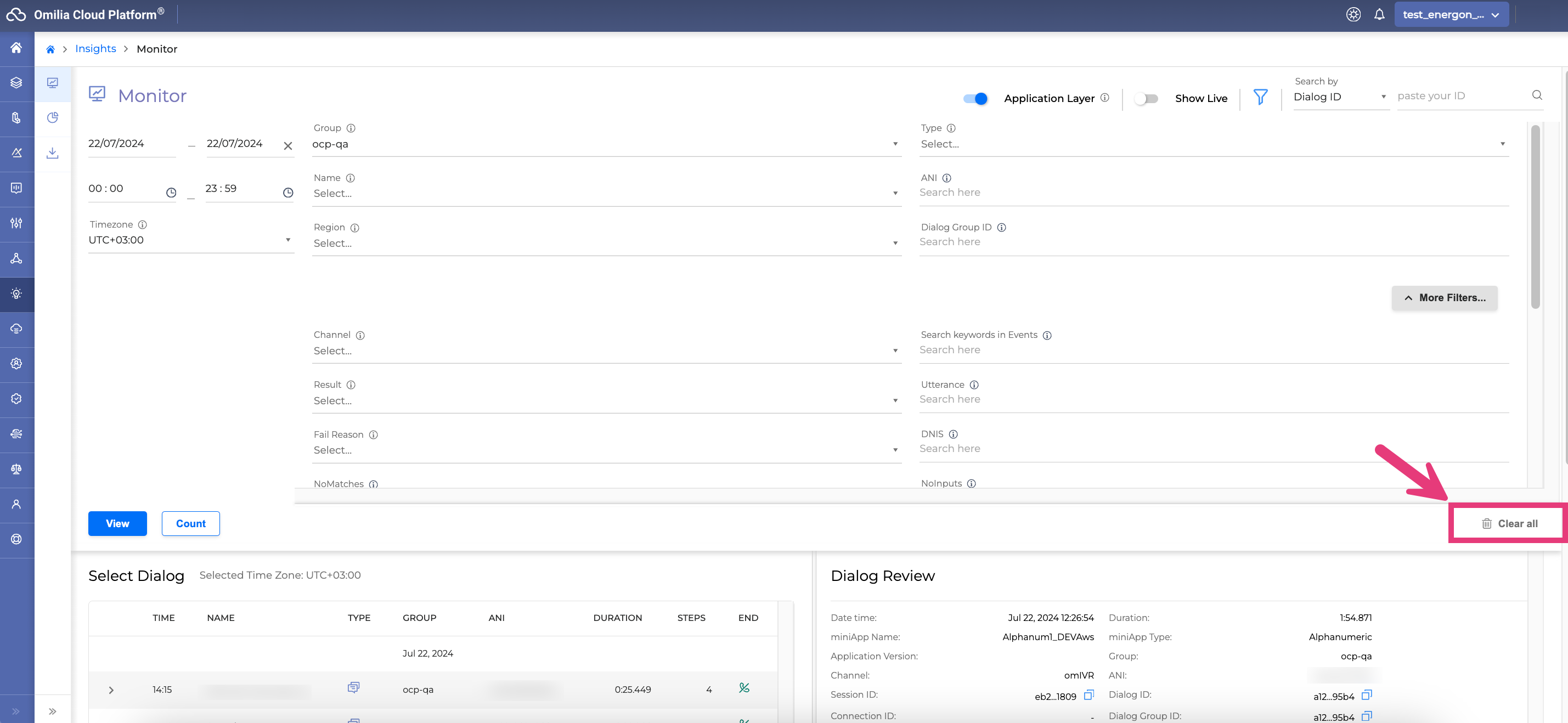Image resolution: width=1568 pixels, height=723 pixels.
Task: Click the Clear all button
Action: click(x=1509, y=523)
